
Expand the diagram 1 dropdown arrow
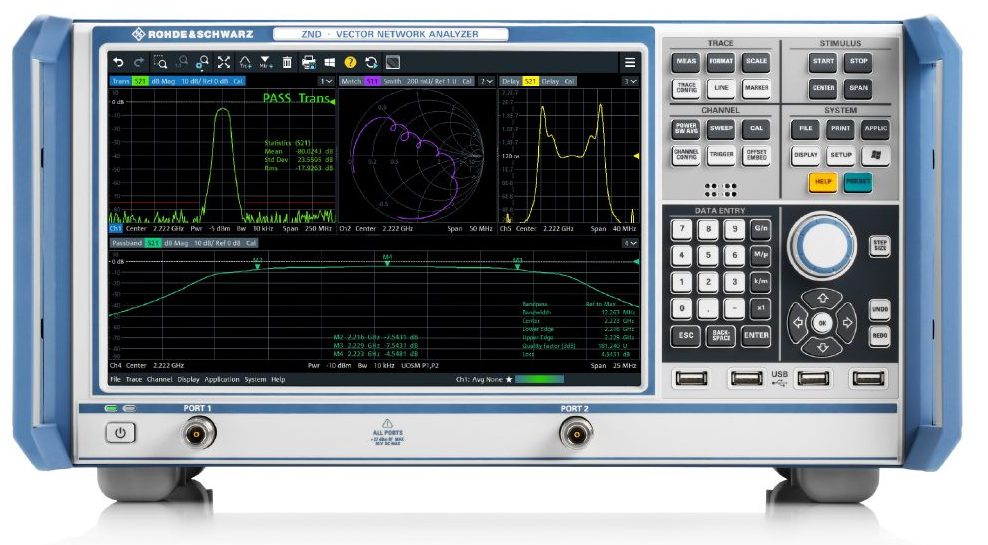click(326, 81)
